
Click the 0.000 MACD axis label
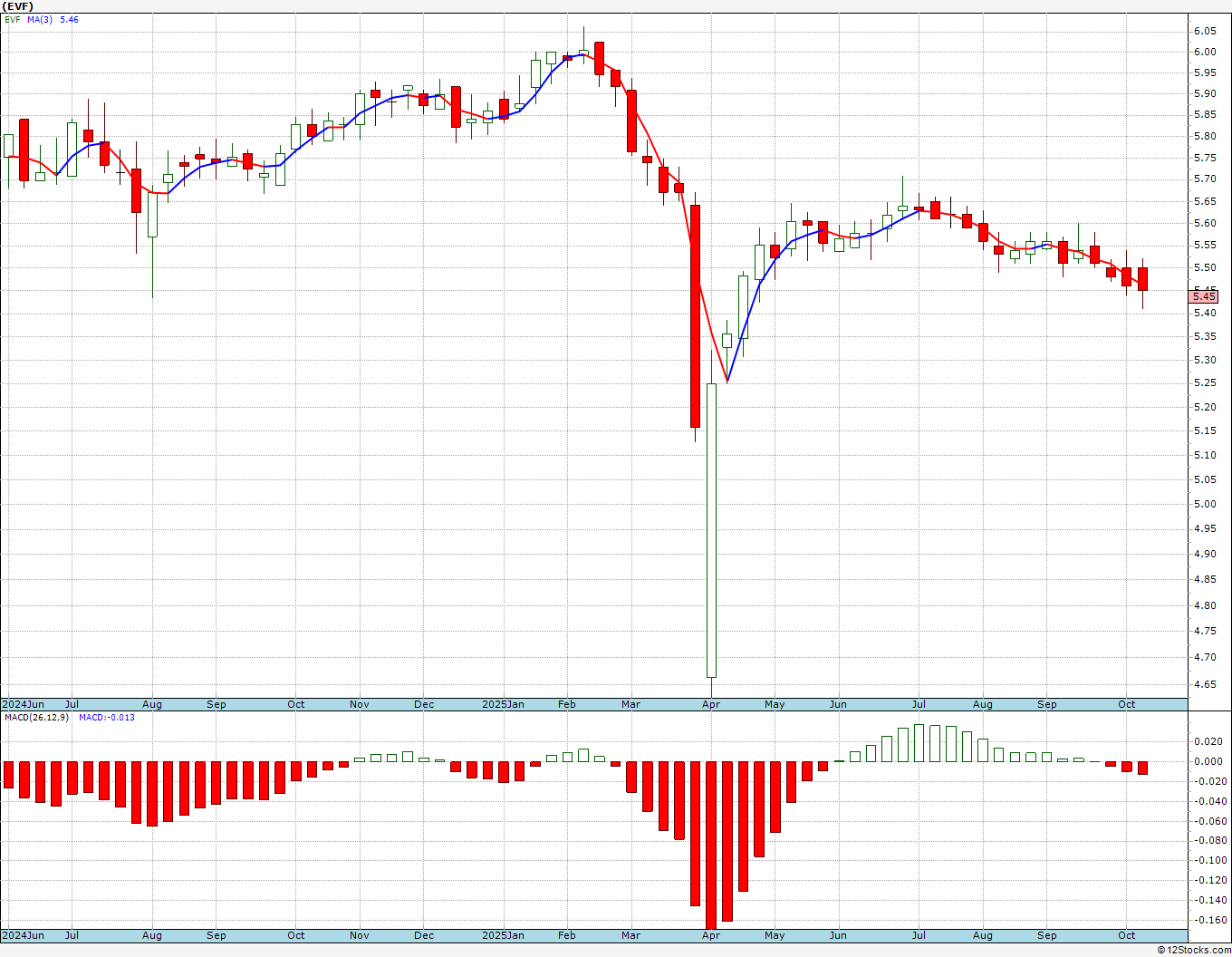[1208, 761]
